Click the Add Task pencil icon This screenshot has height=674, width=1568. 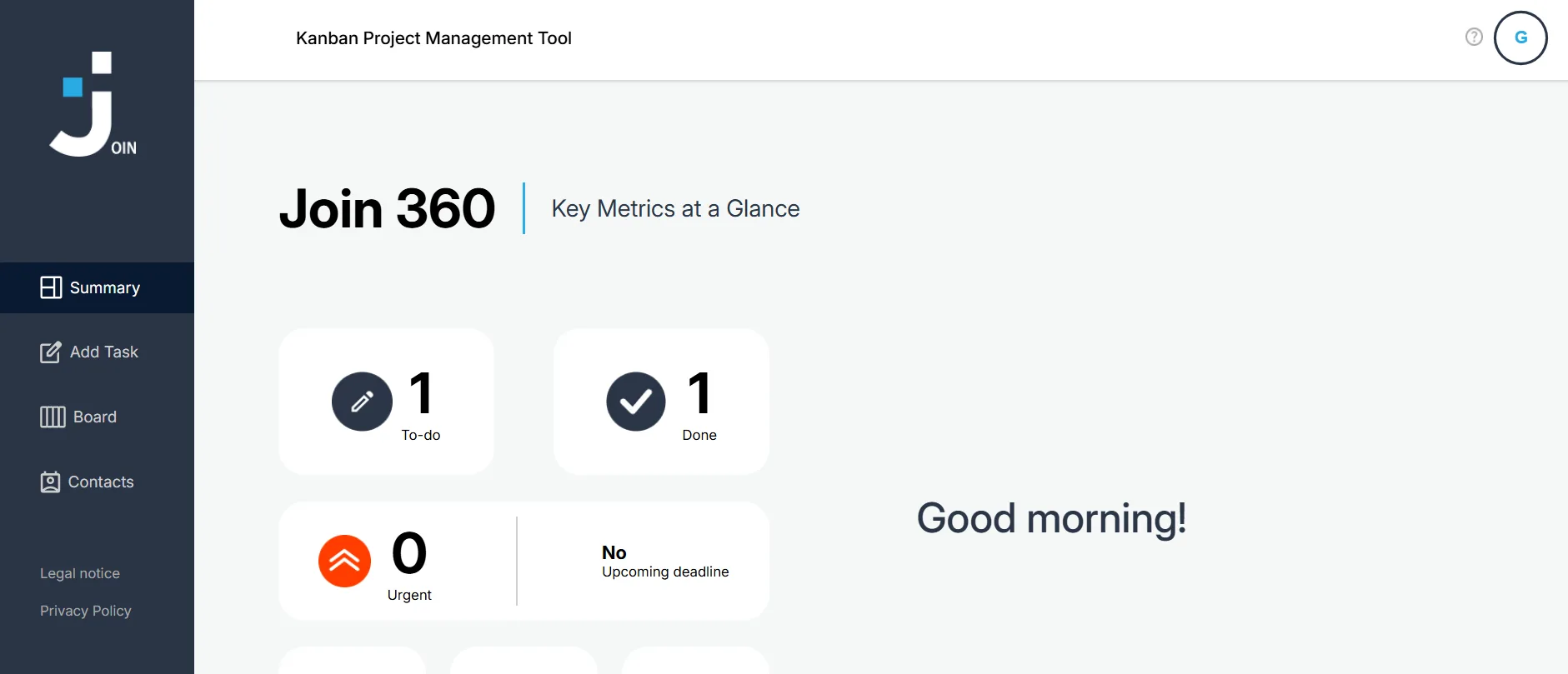(x=50, y=352)
